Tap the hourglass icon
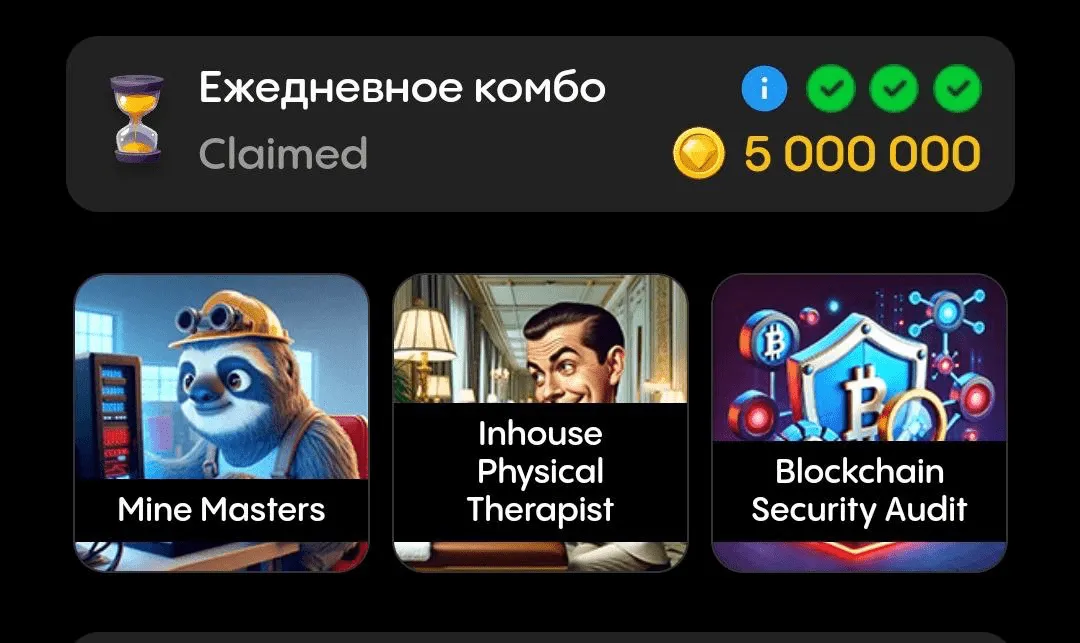 (x=136, y=119)
